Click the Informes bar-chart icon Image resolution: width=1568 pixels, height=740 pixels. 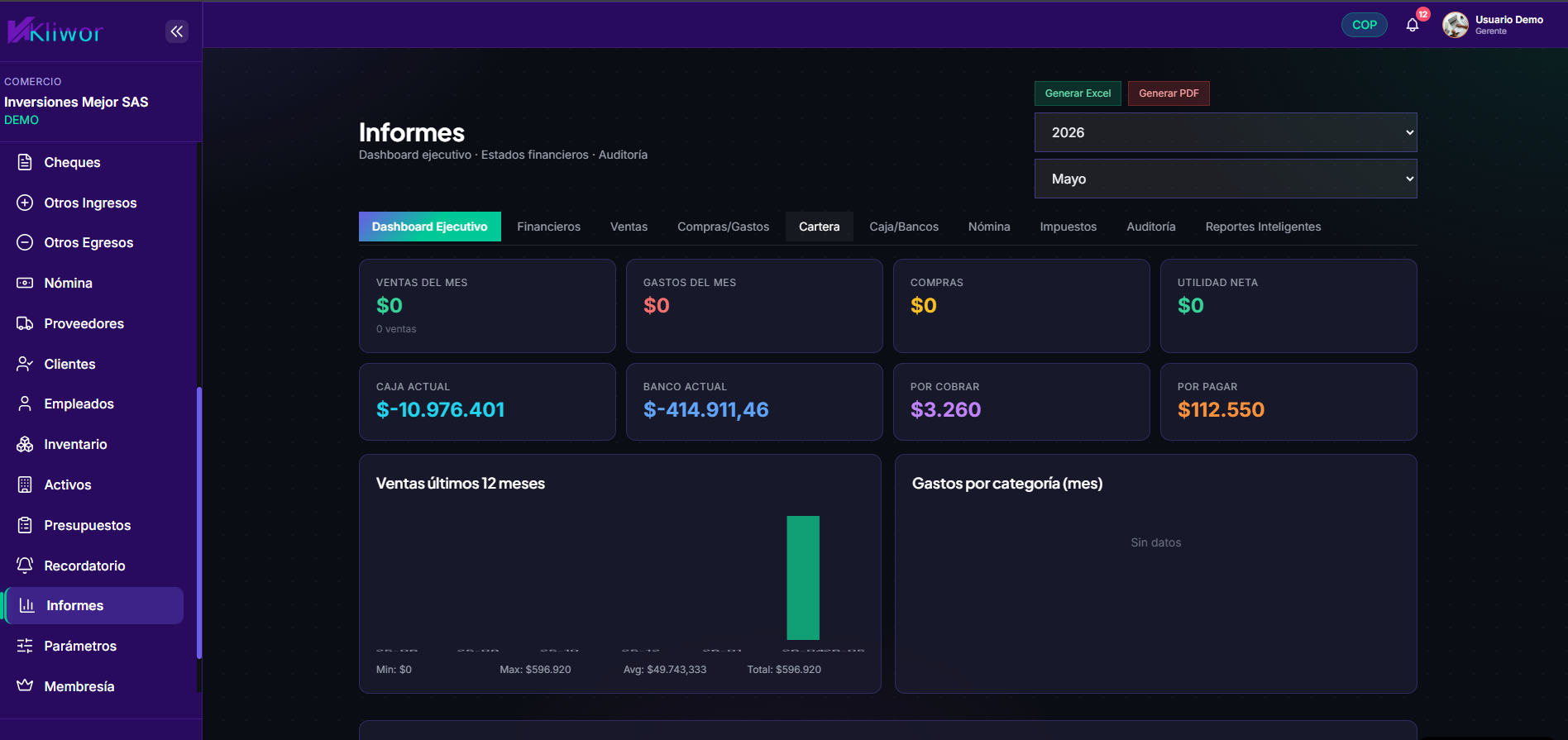pos(27,605)
